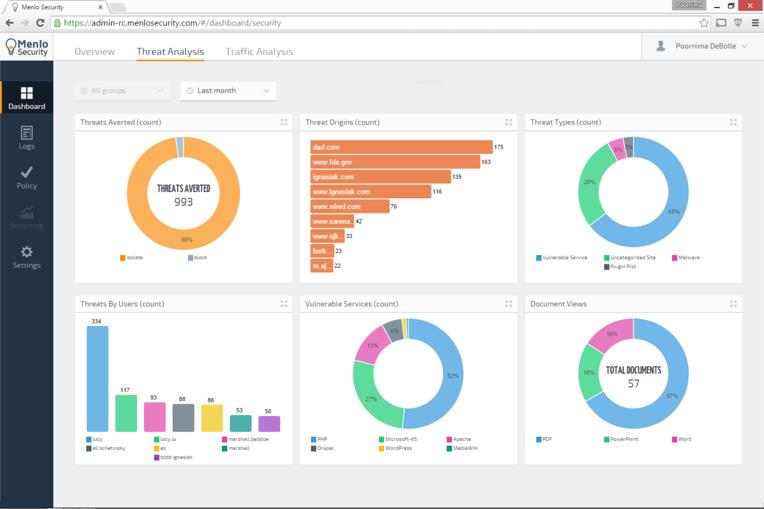Expand the Threats Averted panel fullscreen

click(284, 122)
